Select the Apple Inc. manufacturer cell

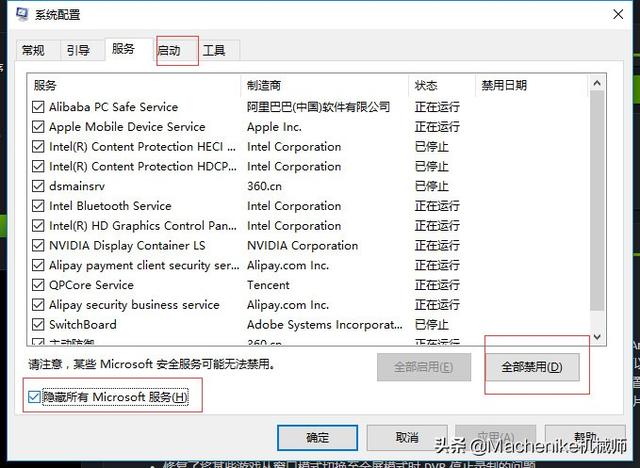click(x=274, y=127)
